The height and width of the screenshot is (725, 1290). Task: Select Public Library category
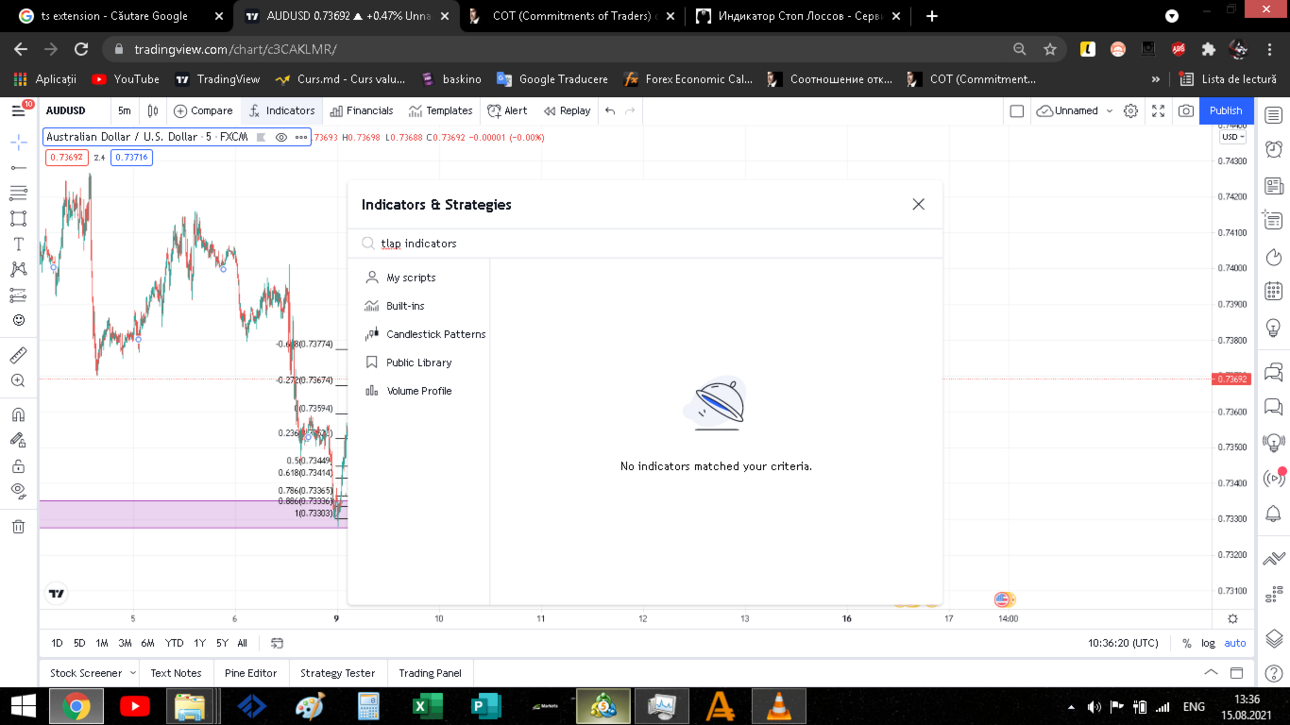pyautogui.click(x=419, y=362)
